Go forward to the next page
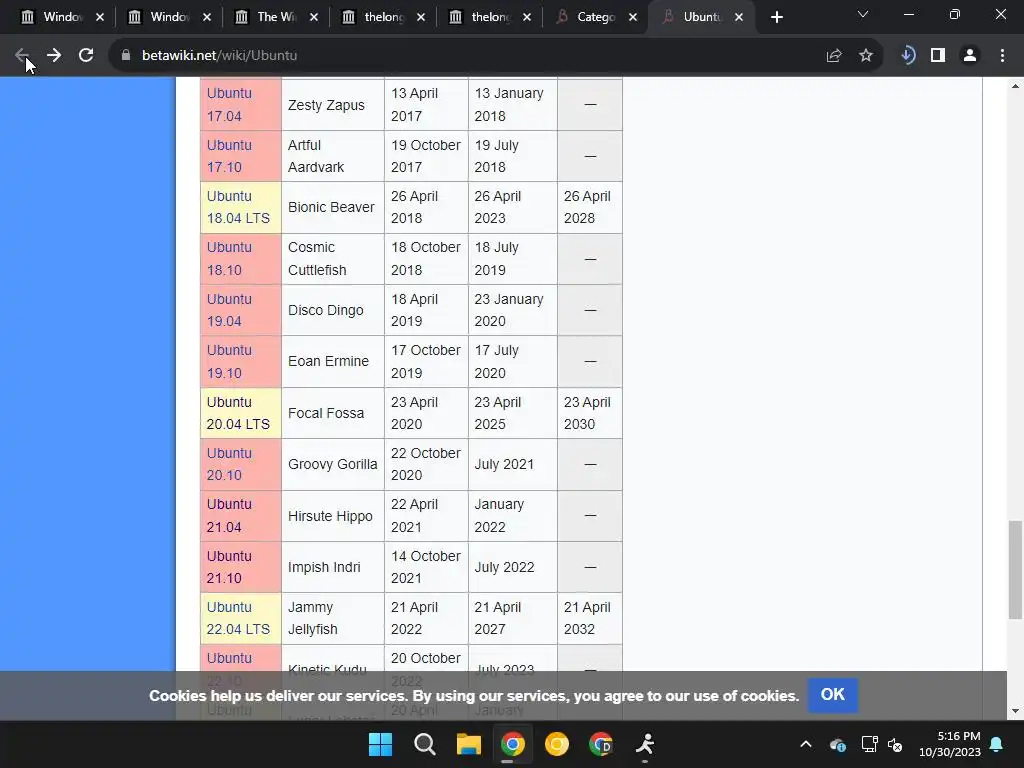 pyautogui.click(x=54, y=56)
